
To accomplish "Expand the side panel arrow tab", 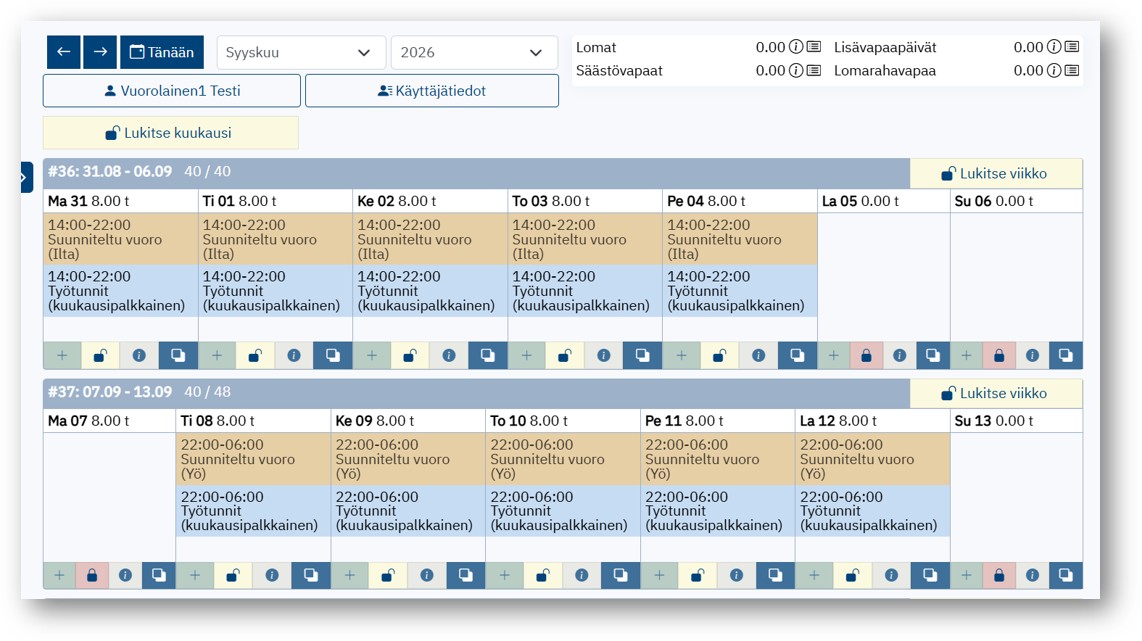I will pyautogui.click(x=26, y=177).
